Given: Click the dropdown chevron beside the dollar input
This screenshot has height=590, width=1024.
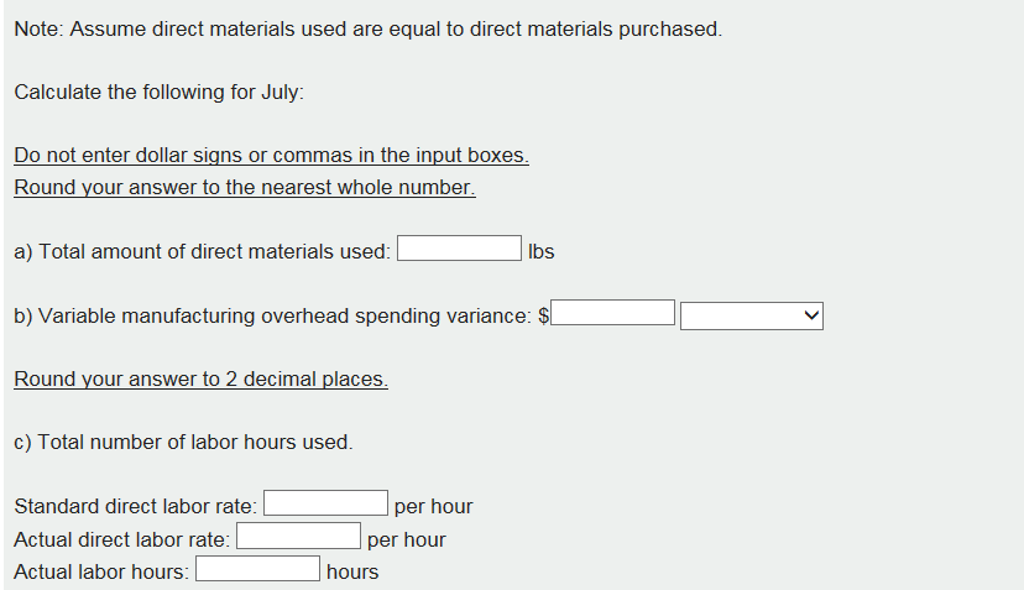Looking at the screenshot, I should coord(812,315).
